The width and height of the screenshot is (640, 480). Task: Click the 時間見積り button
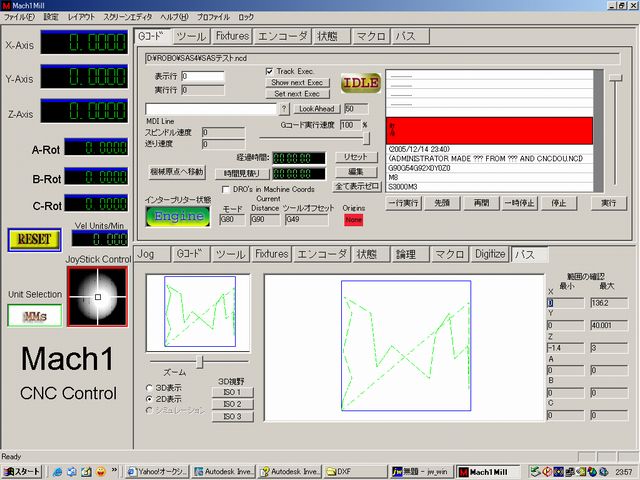click(x=242, y=174)
